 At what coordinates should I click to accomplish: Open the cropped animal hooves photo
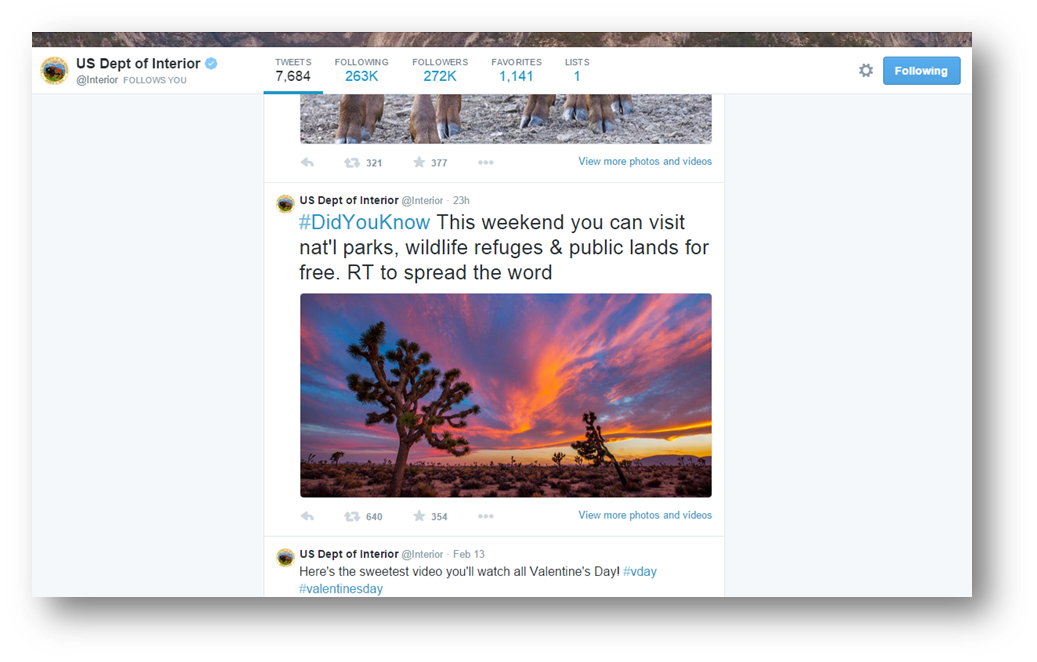tap(506, 119)
